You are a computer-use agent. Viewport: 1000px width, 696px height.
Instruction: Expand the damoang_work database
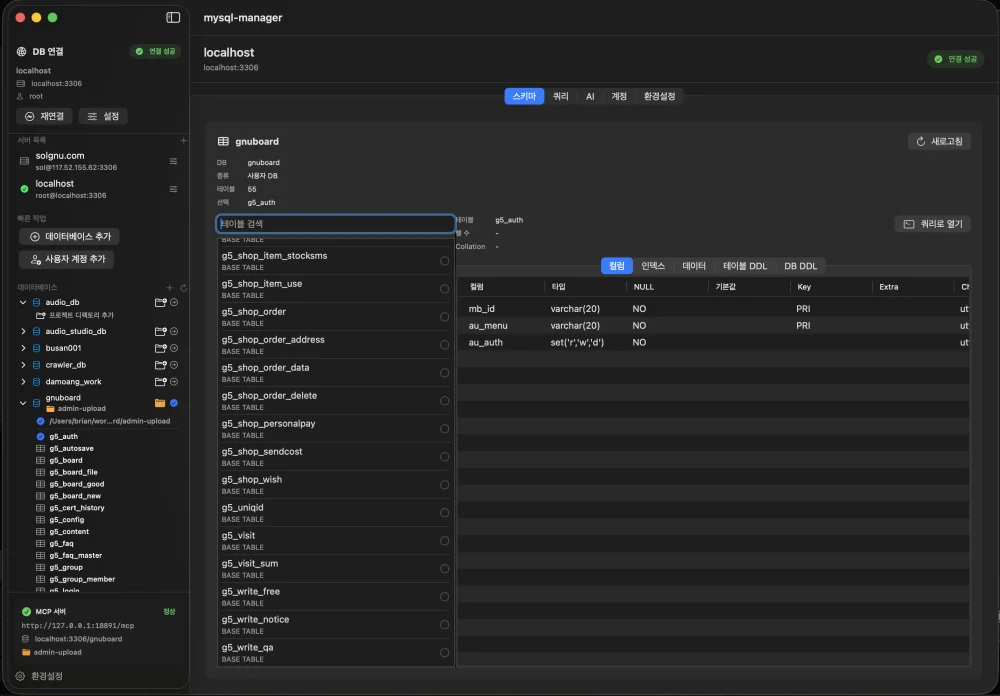(23, 381)
